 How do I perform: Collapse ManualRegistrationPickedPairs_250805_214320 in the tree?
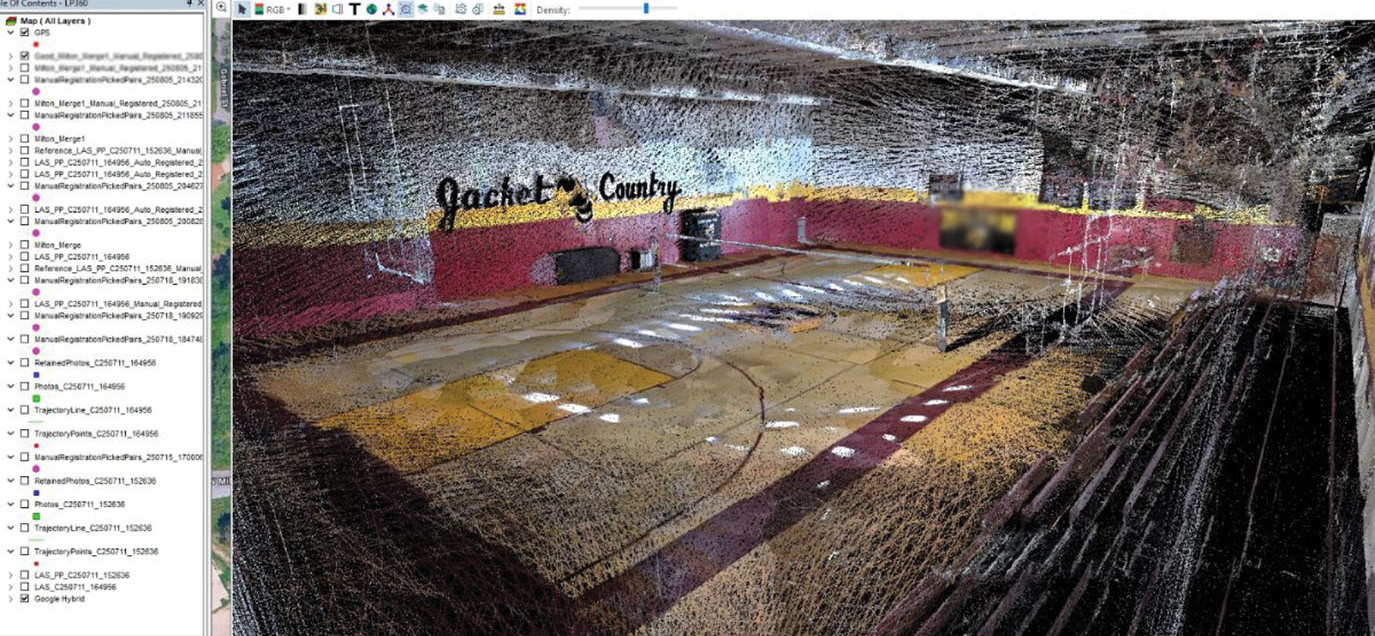click(10, 79)
